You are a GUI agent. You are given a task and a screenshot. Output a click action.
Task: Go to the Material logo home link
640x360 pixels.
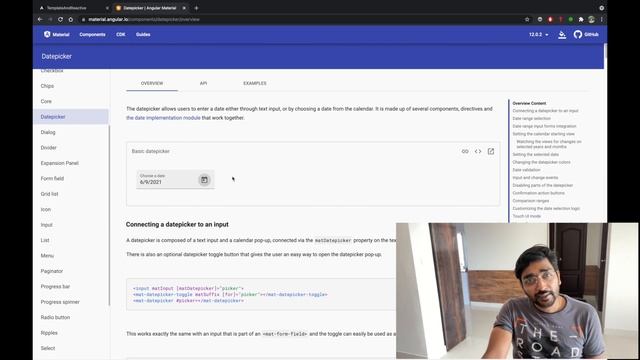pyautogui.click(x=56, y=35)
